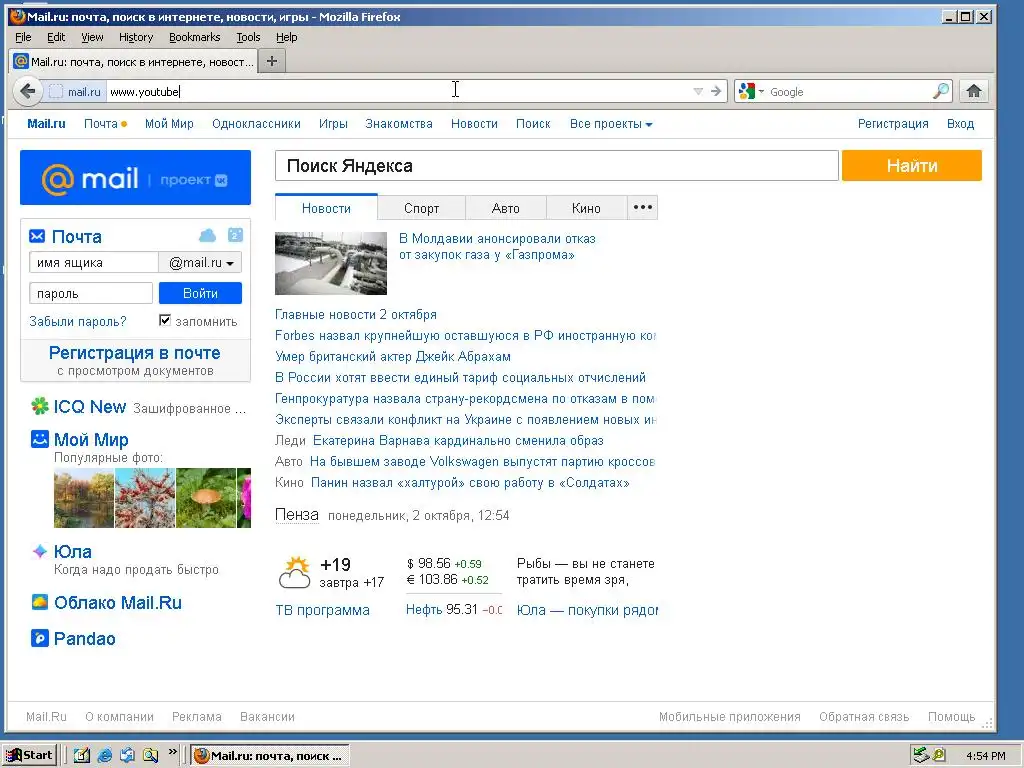Open the Help menu
The height and width of the screenshot is (768, 1024).
pos(286,37)
